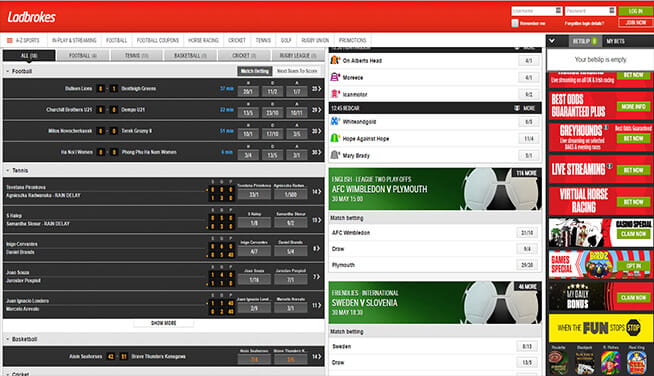654x376 pixels.
Task: Open AFC Wimbledon v Plymouth banner
Action: (x=435, y=189)
